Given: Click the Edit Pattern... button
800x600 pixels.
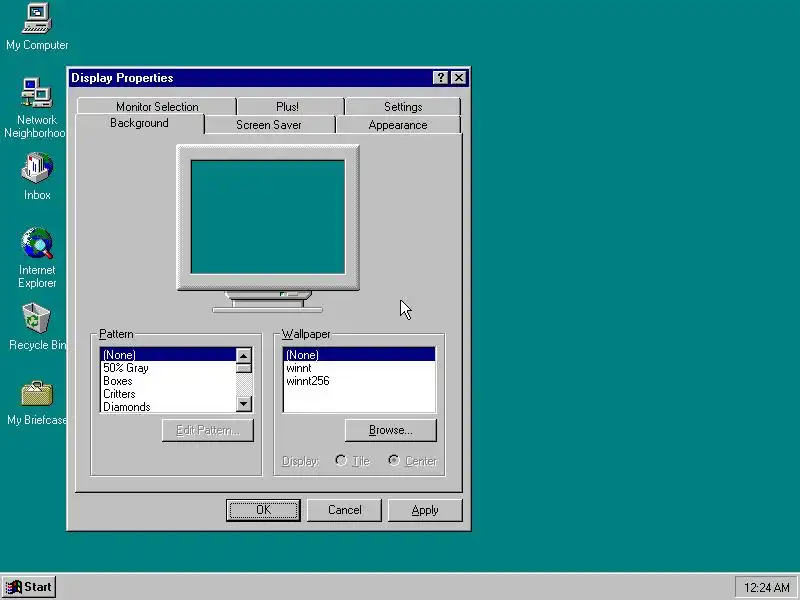Looking at the screenshot, I should [x=208, y=430].
